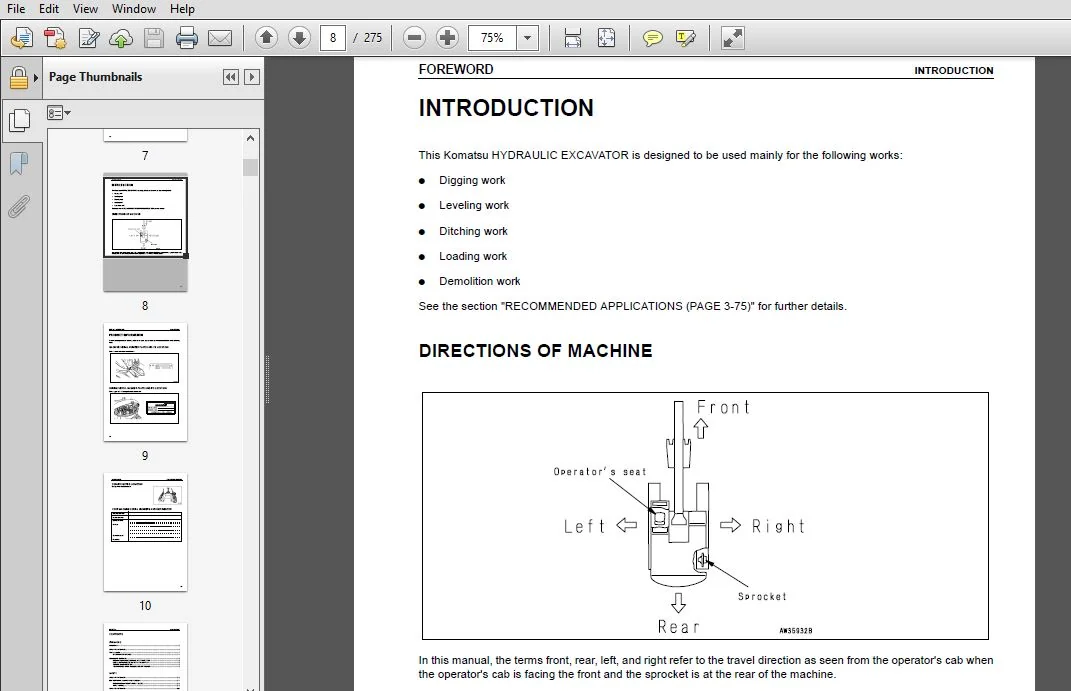Click the Edit document pencil icon

88,38
